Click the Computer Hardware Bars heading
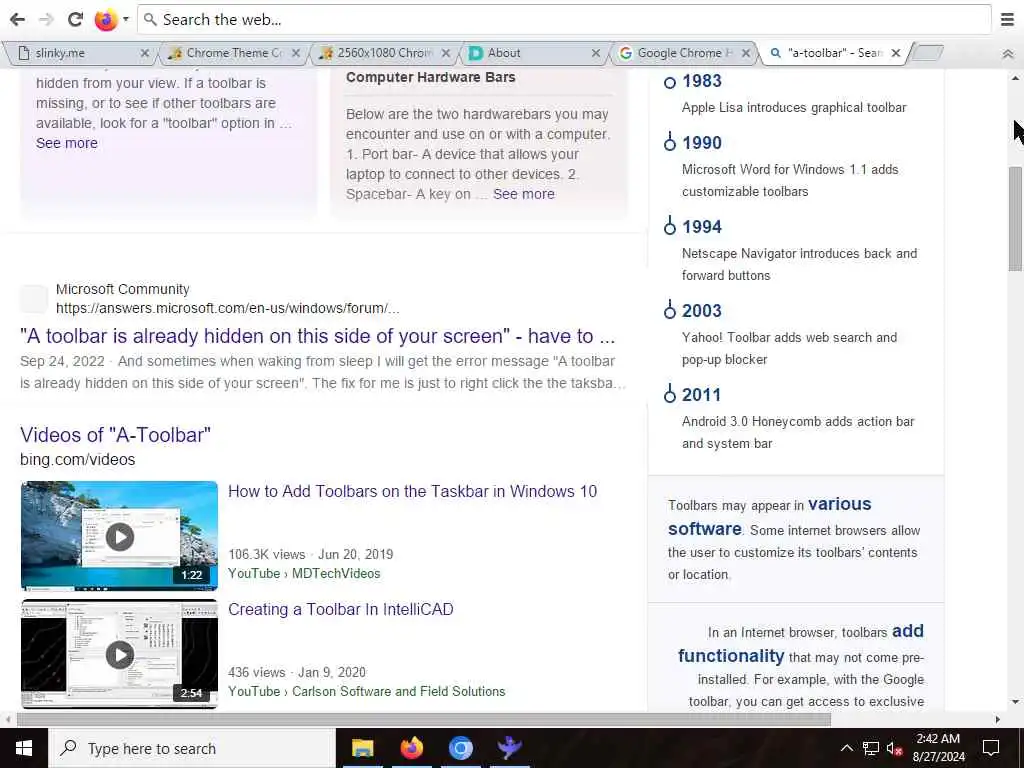Image resolution: width=1024 pixels, height=768 pixels. point(430,77)
